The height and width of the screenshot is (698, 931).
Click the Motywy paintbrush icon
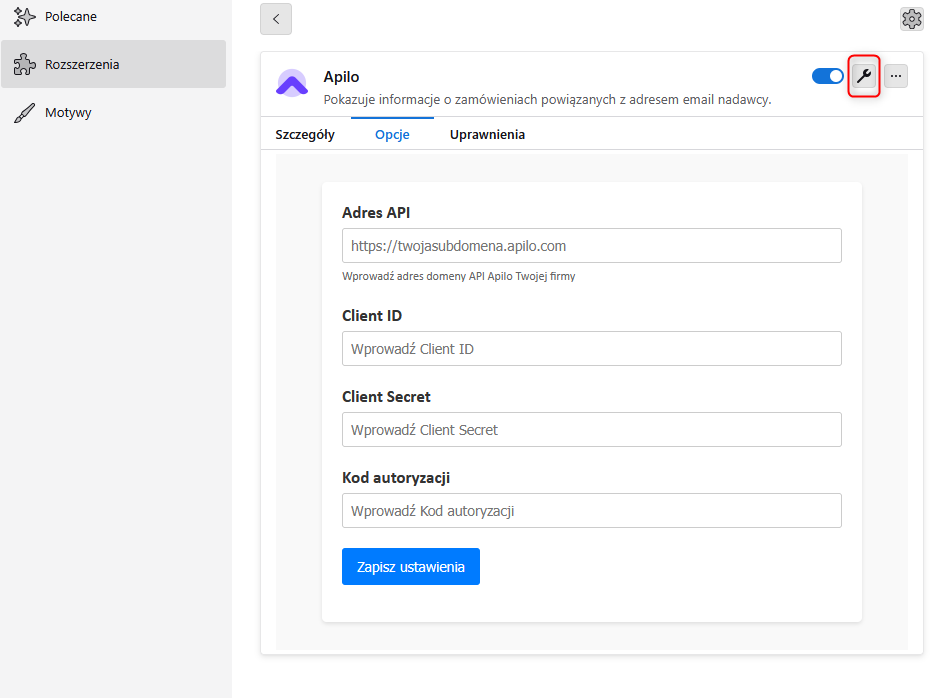[24, 113]
